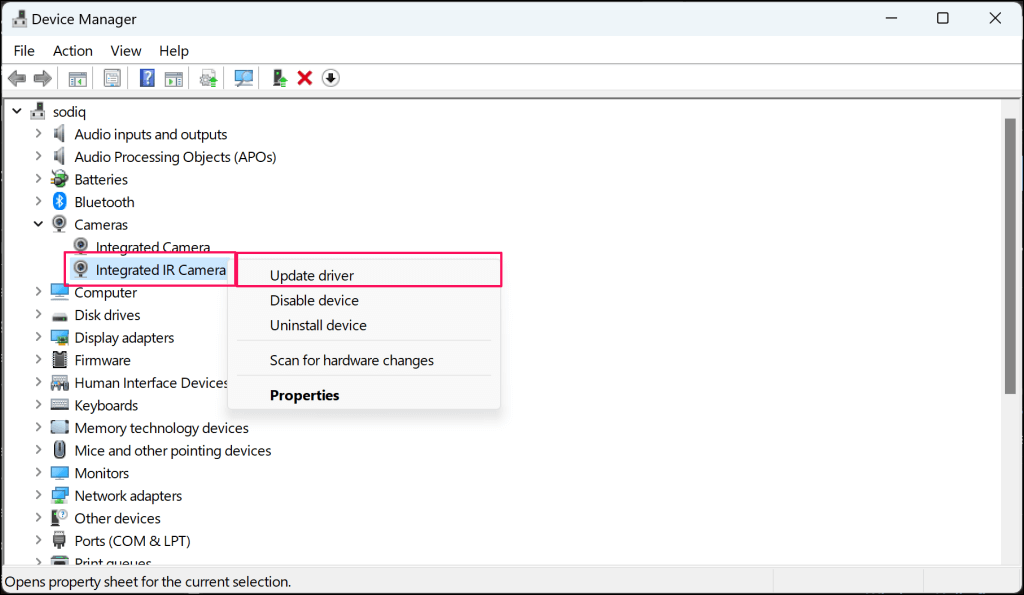1024x595 pixels.
Task: Collapse the sodiq root node
Action: 17,111
